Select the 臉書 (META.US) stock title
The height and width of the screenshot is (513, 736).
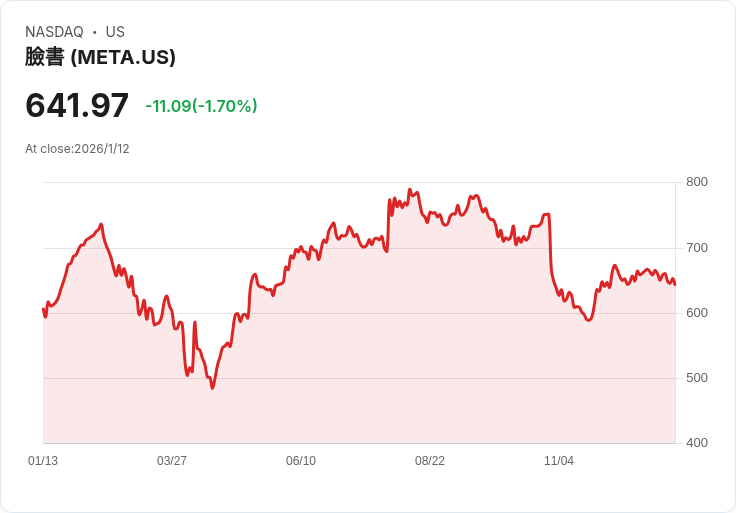(x=100, y=57)
